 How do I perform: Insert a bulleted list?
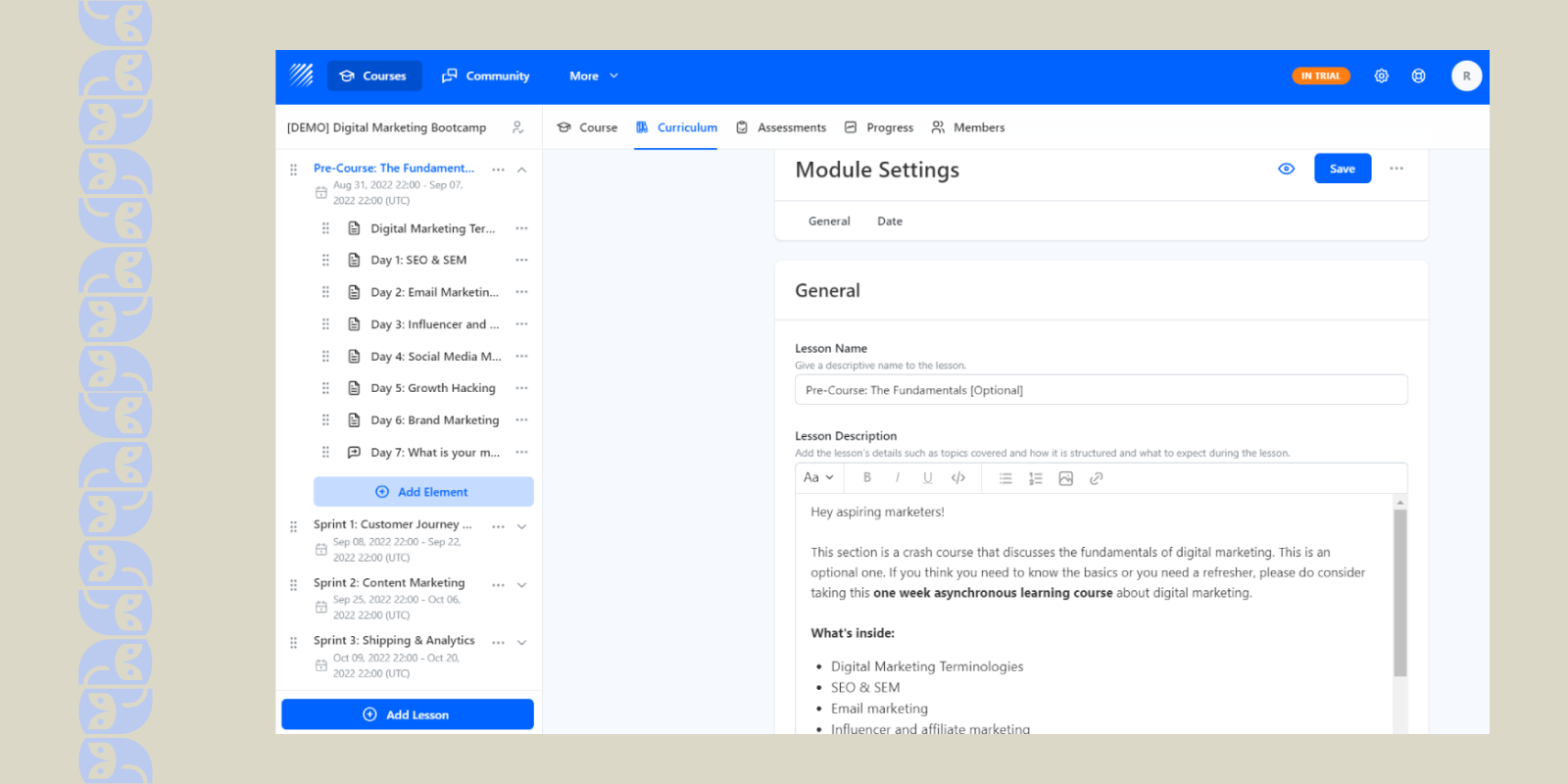[x=1005, y=478]
